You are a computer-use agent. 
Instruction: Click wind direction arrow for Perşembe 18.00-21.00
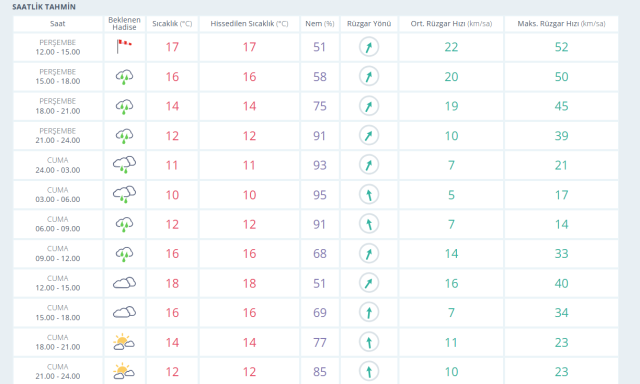(x=369, y=106)
